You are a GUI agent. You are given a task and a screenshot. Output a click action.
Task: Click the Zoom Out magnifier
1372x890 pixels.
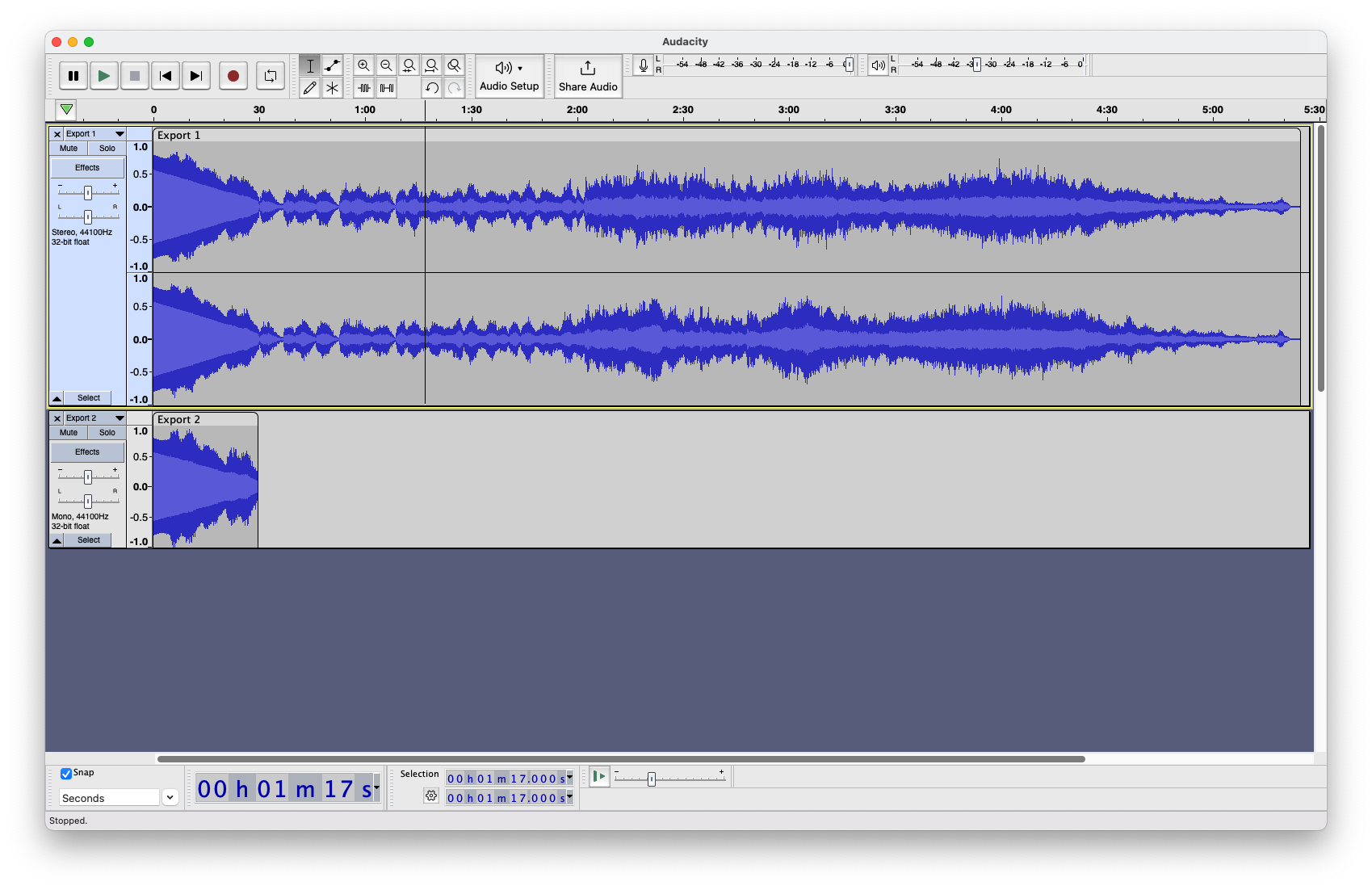(387, 66)
